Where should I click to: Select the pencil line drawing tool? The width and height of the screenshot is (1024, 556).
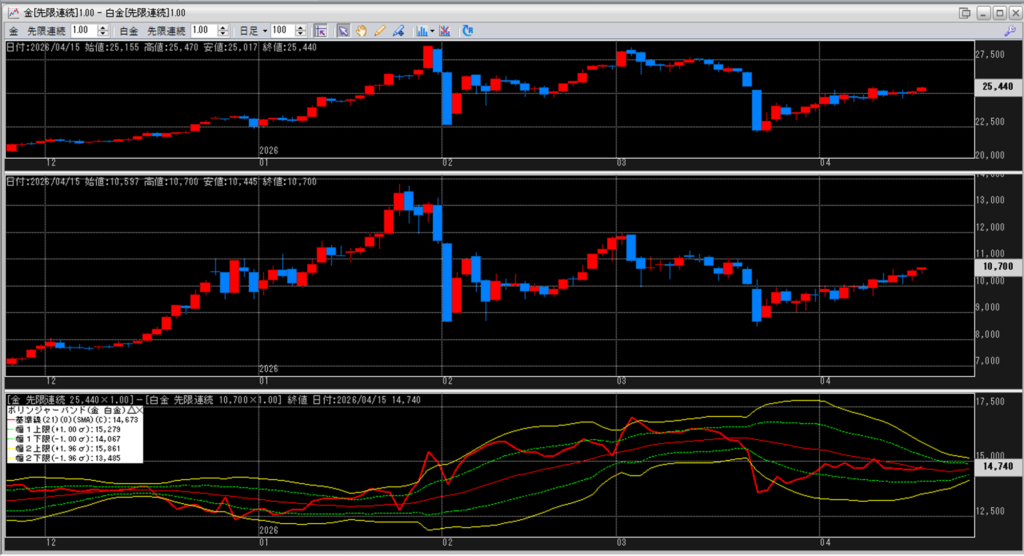point(379,31)
